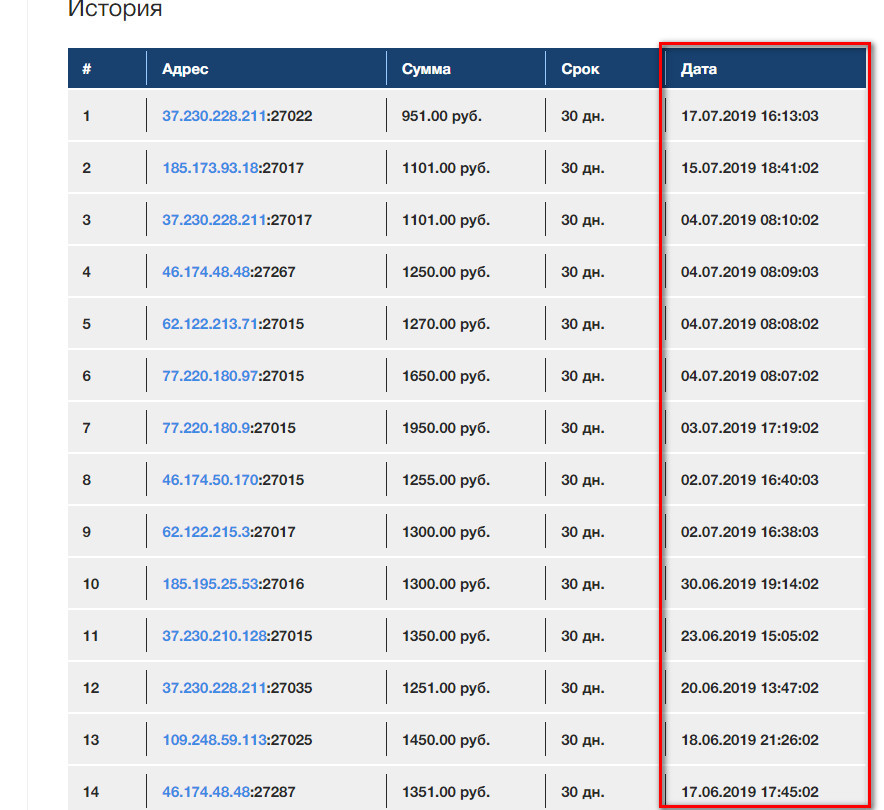Select date 03.07.2019 17:19:02

(x=749, y=428)
